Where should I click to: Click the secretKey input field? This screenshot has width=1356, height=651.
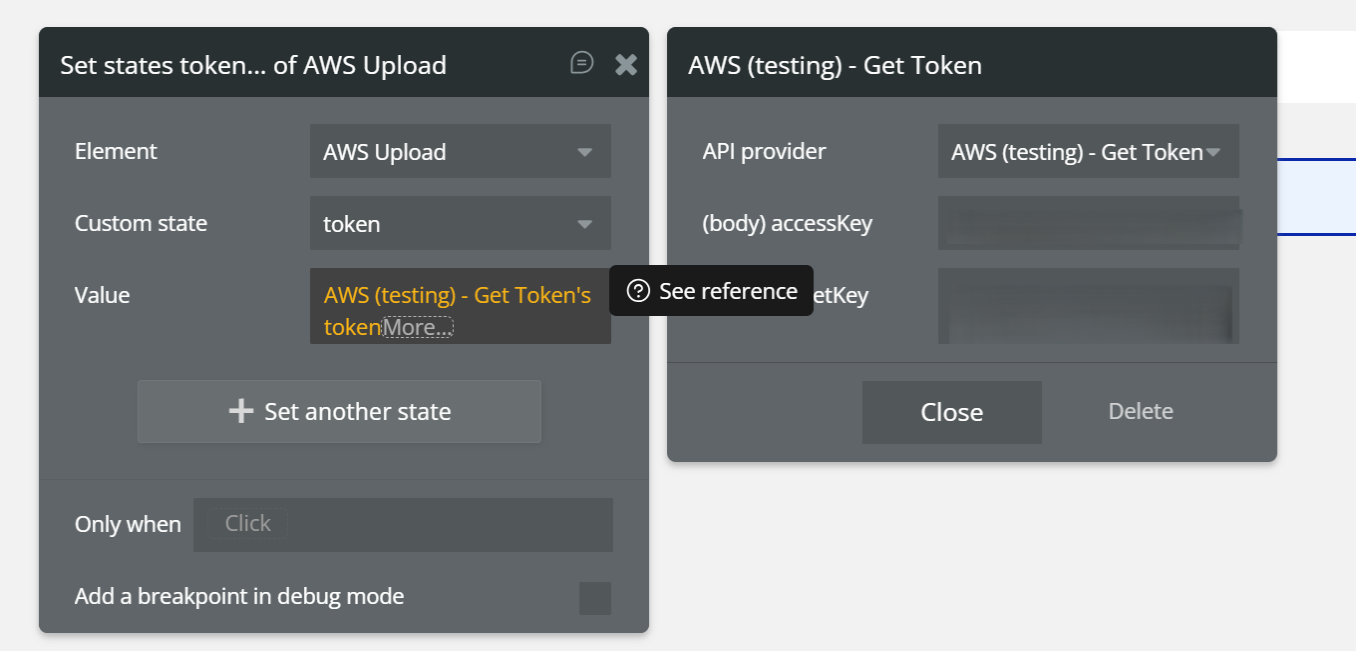1088,305
